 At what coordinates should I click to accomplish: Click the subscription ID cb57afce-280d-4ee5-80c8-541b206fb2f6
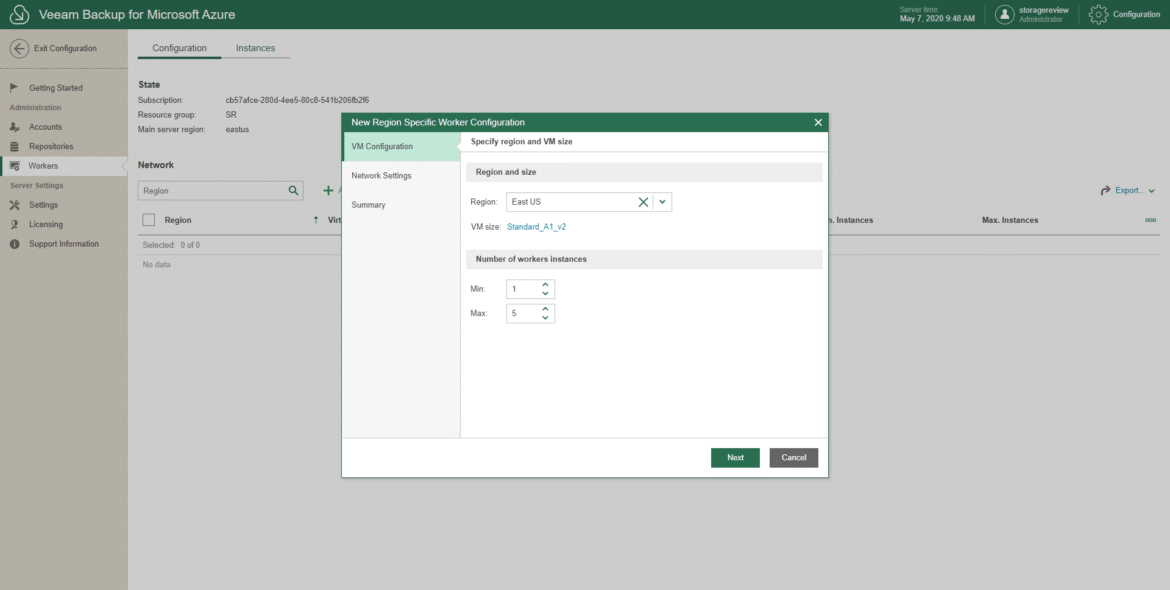point(298,100)
